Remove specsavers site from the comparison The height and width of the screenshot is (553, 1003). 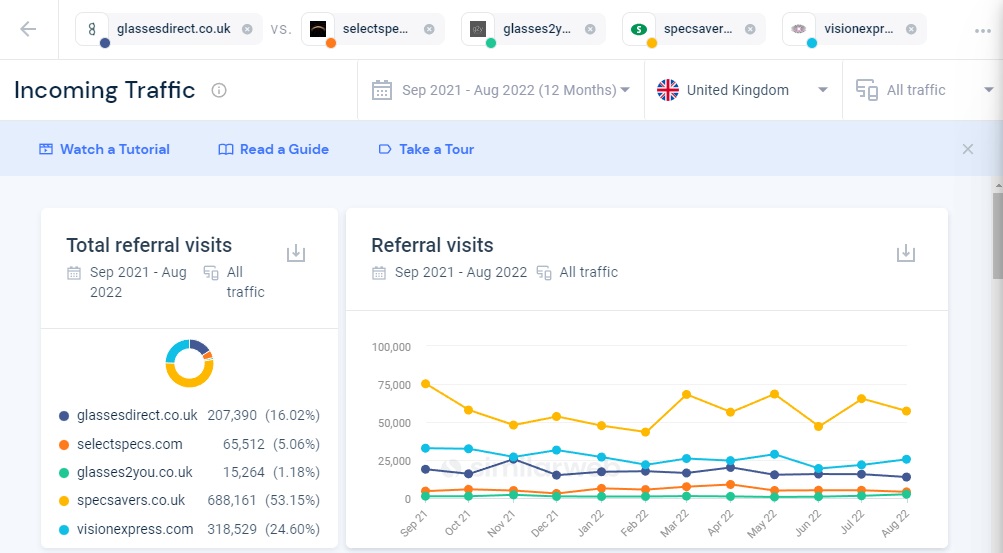pyautogui.click(x=750, y=29)
